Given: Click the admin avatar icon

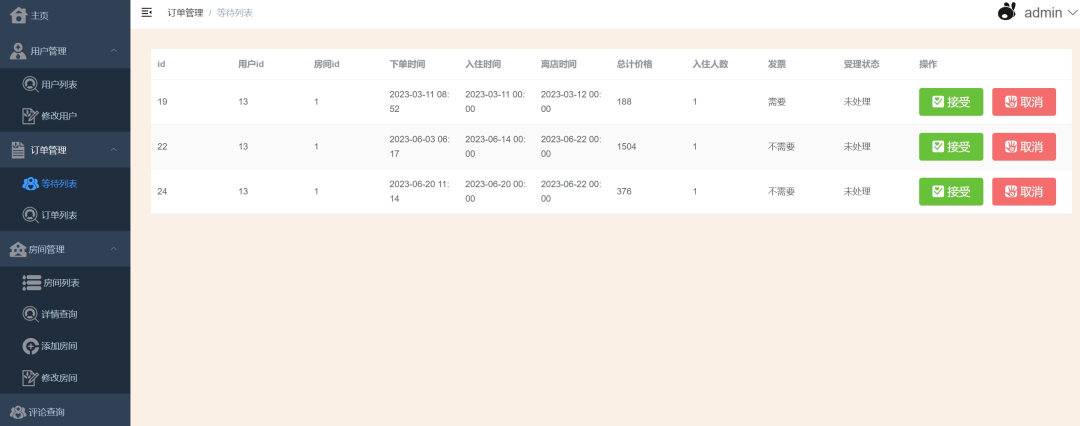Looking at the screenshot, I should click(1007, 12).
